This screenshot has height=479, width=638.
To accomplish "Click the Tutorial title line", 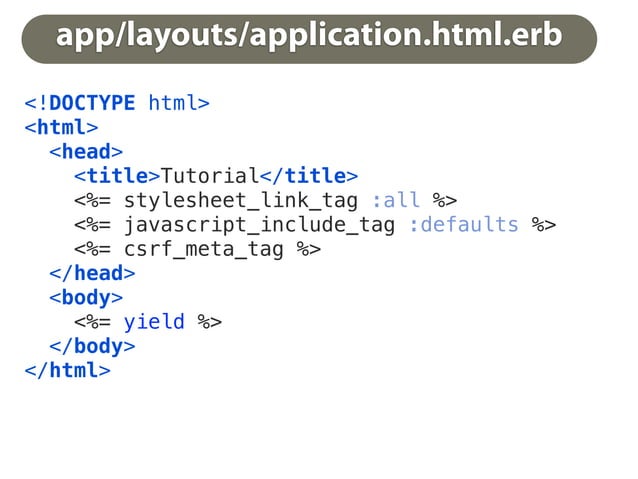I will point(216,176).
